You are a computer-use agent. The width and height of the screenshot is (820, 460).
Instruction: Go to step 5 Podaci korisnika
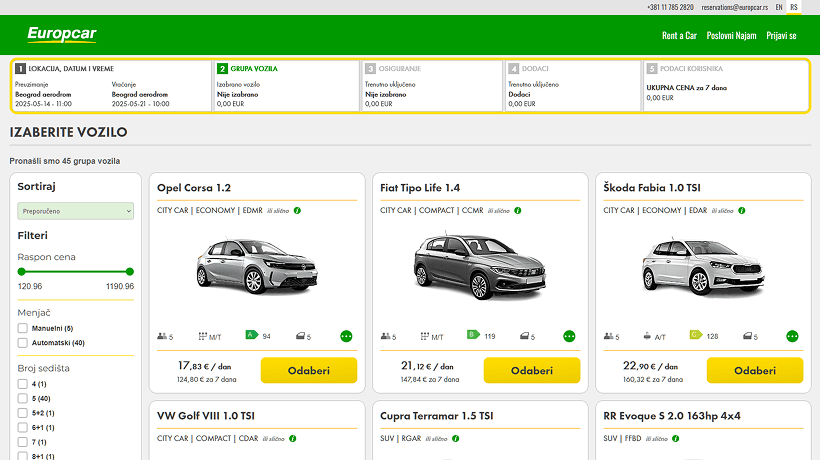(x=726, y=86)
